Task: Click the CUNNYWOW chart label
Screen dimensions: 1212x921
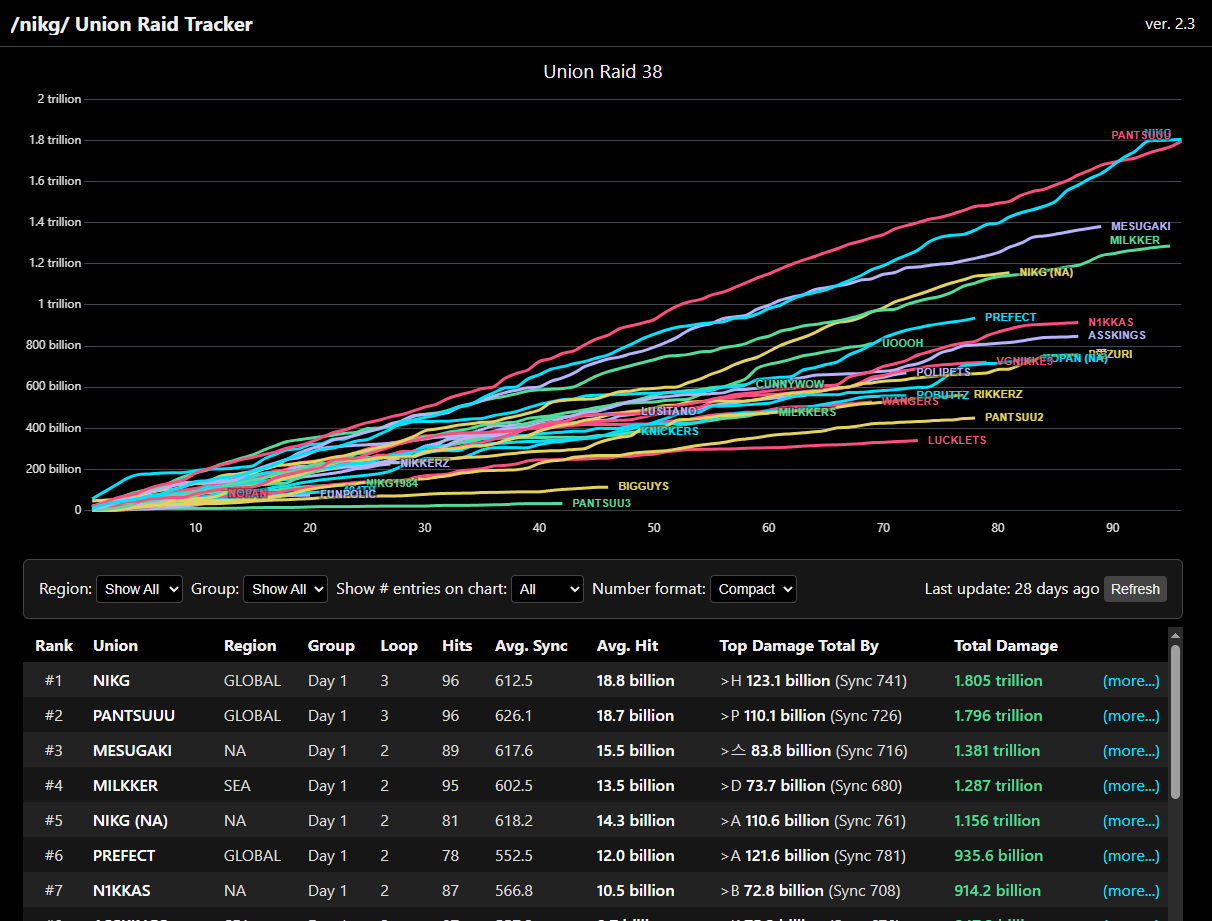Action: (x=790, y=385)
